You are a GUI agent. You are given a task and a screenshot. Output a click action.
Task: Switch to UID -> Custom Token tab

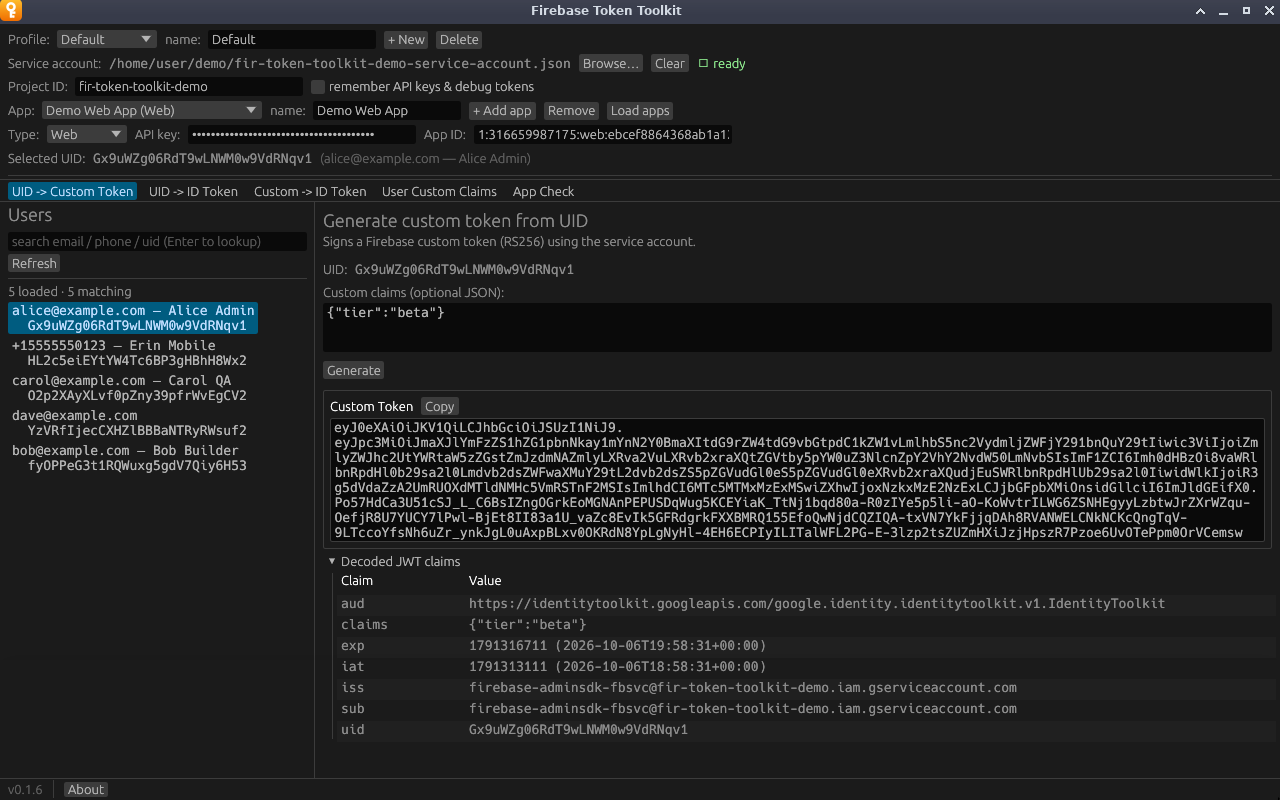pos(72,191)
